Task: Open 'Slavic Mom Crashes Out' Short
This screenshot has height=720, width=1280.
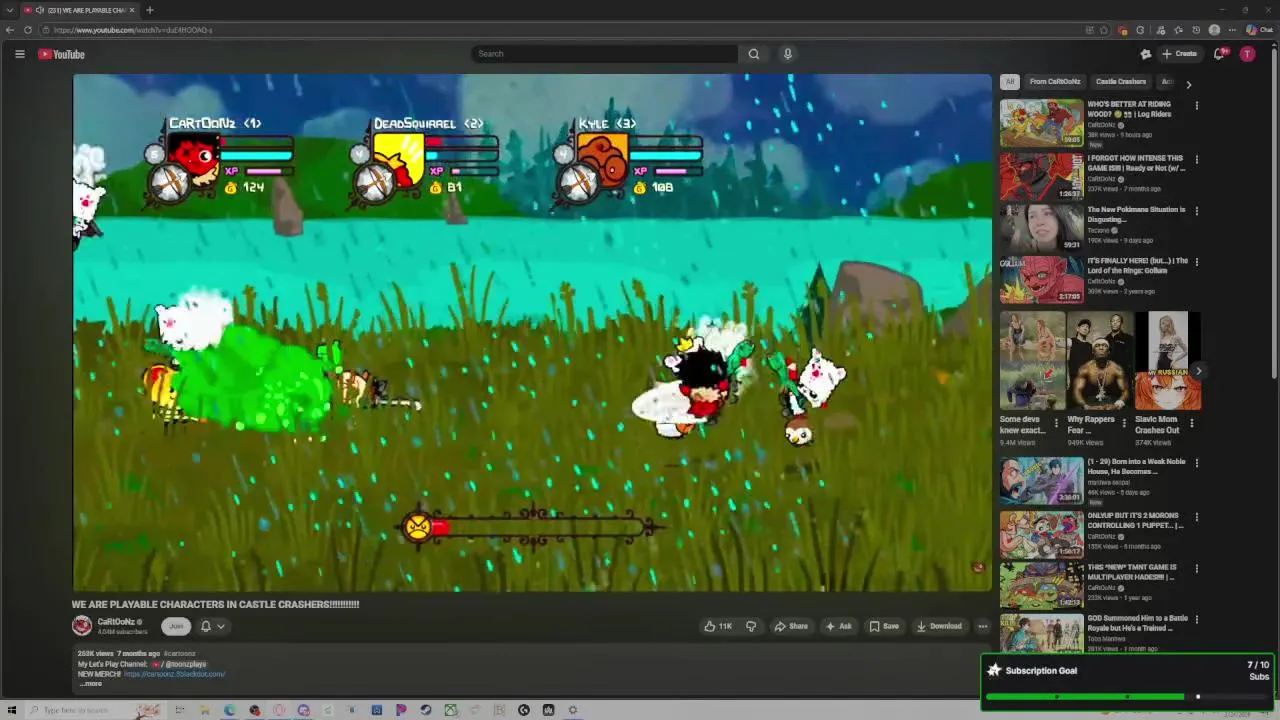Action: click(x=1168, y=361)
